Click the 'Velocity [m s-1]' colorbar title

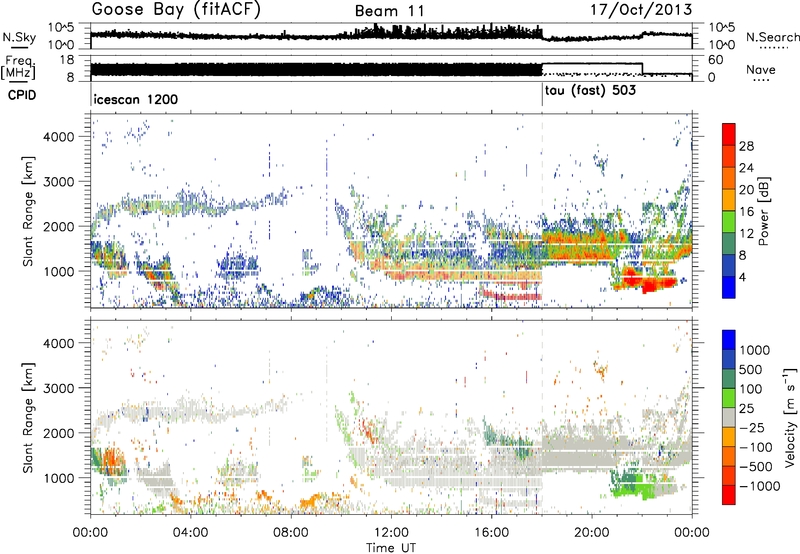(790, 417)
